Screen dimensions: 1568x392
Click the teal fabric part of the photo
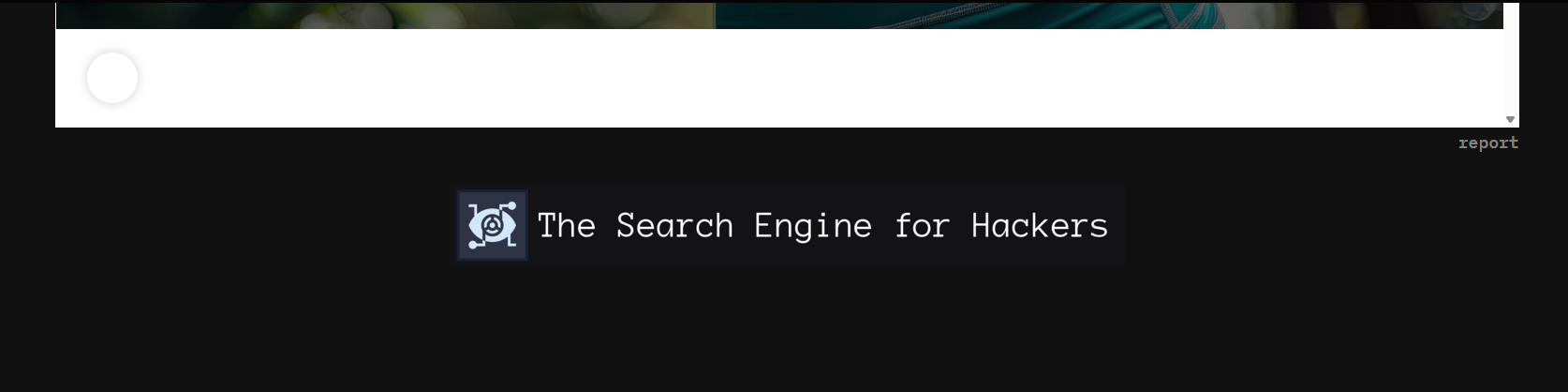point(937,15)
